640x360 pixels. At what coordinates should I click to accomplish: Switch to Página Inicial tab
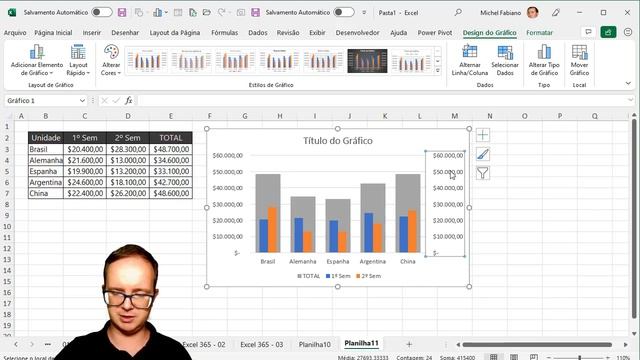(x=53, y=33)
